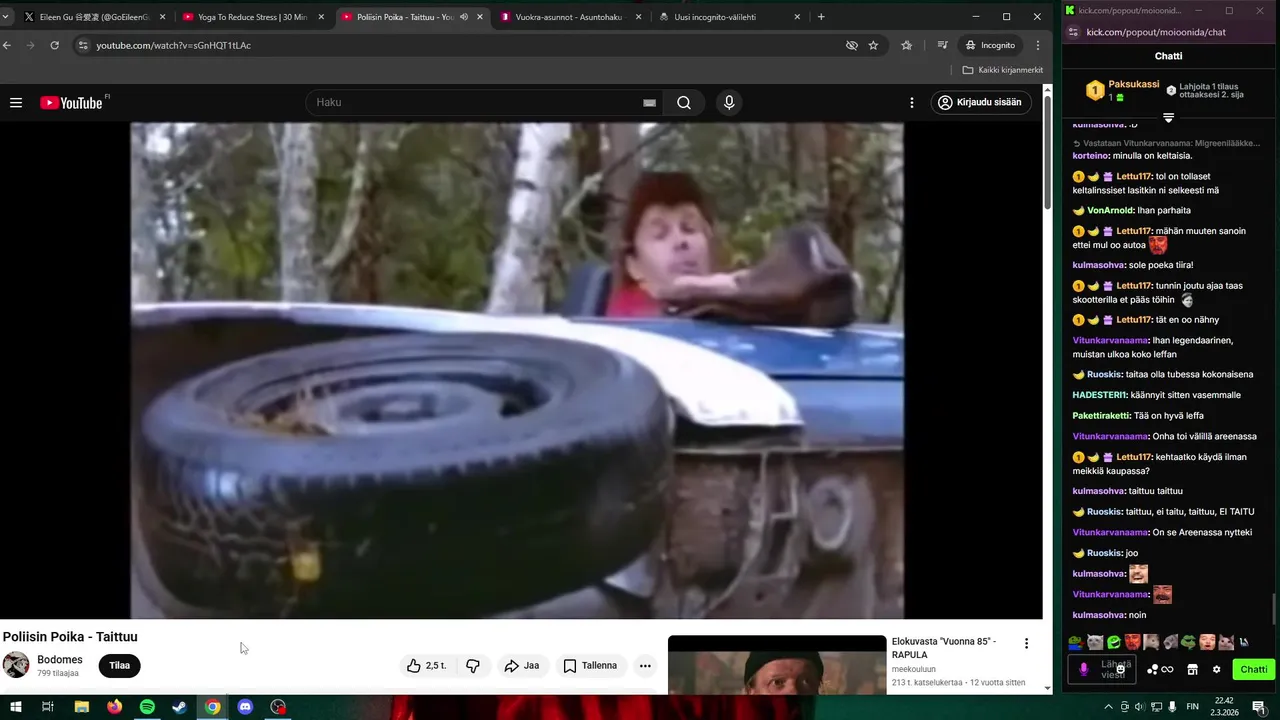Open Chrome bookmarks star-plus toolbar icon

(x=907, y=45)
